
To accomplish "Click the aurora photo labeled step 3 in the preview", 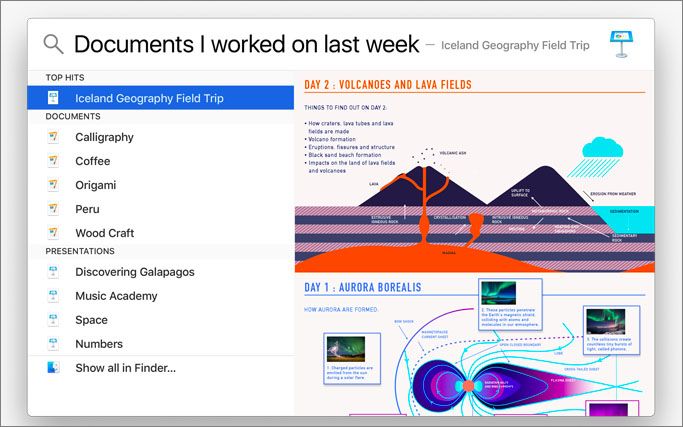I will (605, 321).
